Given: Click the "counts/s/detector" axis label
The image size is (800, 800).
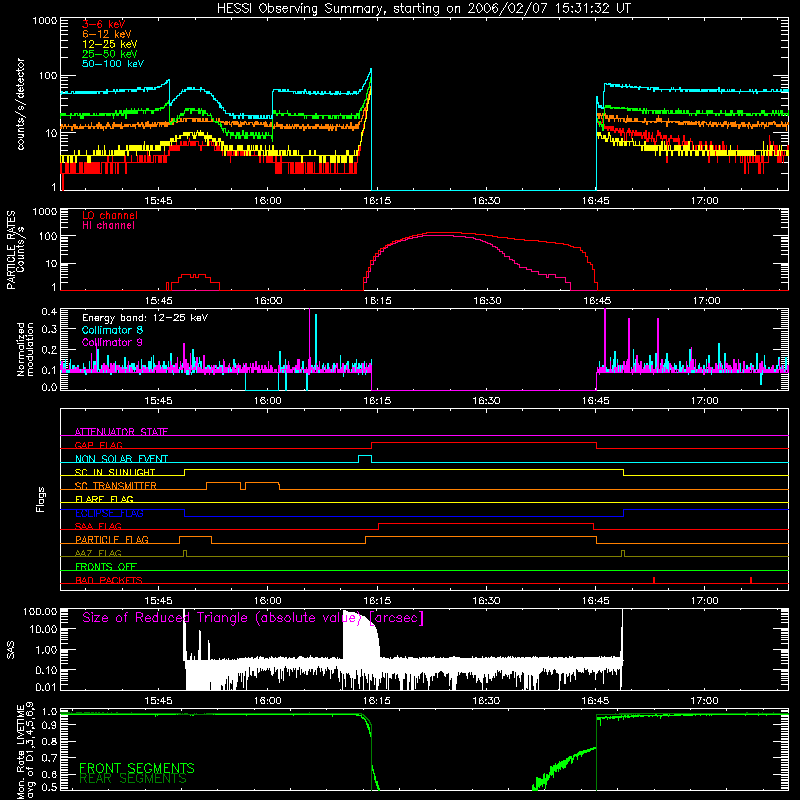Looking at the screenshot, I should click(x=20, y=104).
